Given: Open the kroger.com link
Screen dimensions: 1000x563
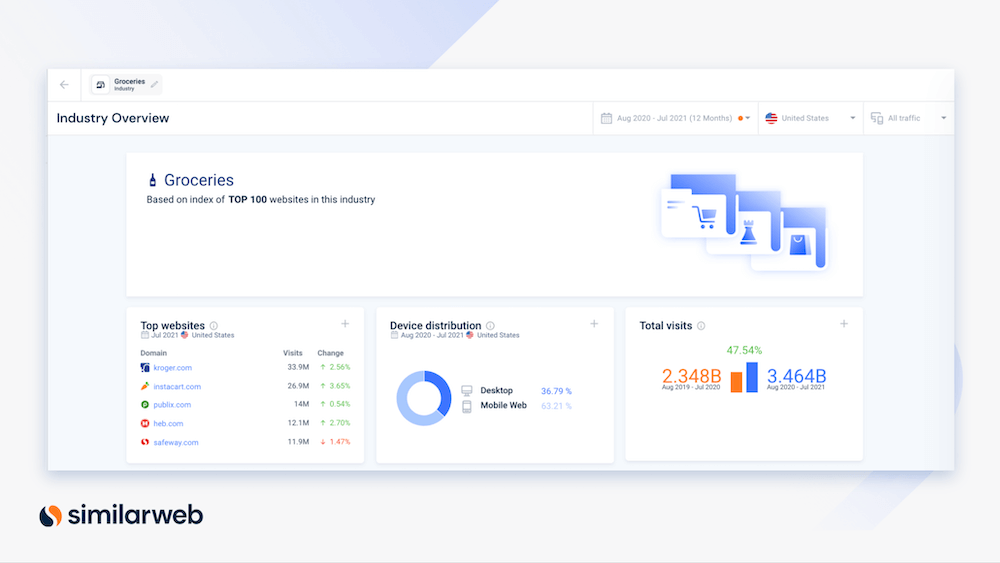Looking at the screenshot, I should 172,368.
